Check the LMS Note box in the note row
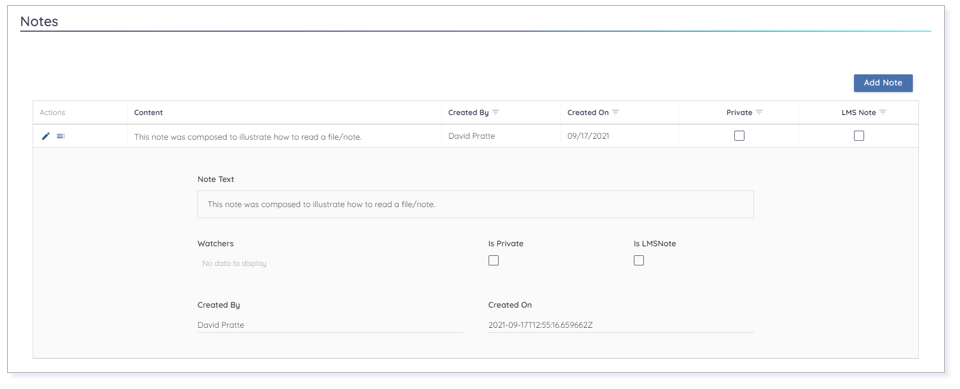The width and height of the screenshot is (960, 389). [859, 136]
